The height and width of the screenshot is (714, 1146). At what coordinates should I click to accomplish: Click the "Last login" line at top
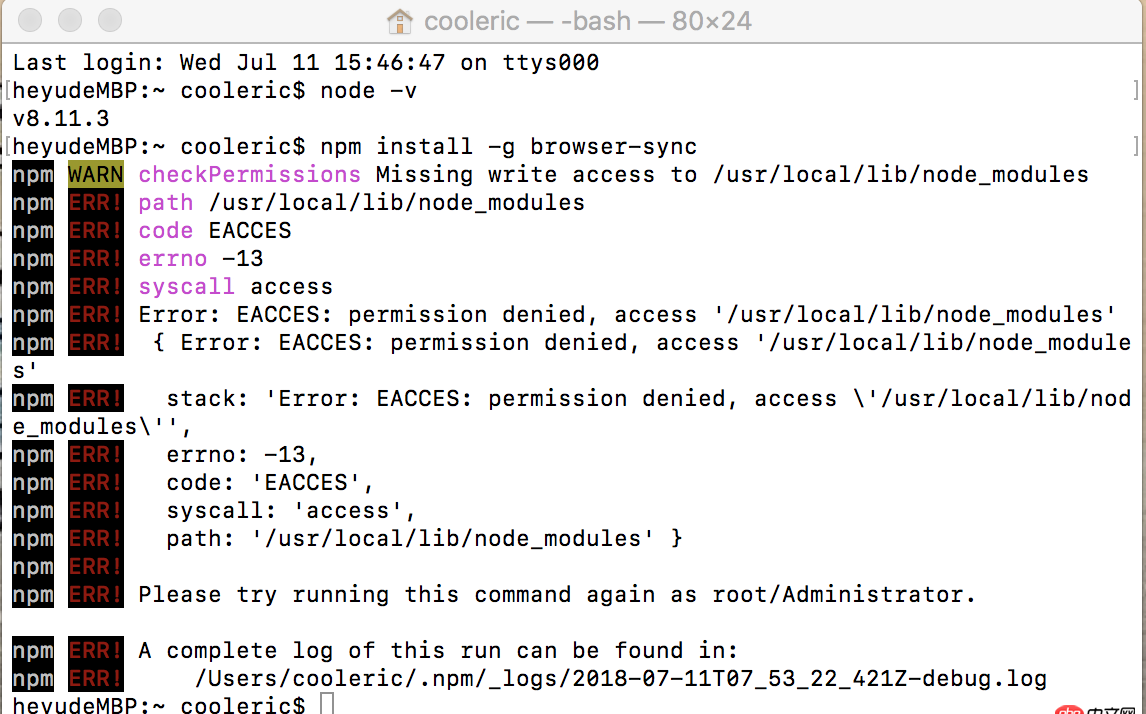(x=305, y=63)
